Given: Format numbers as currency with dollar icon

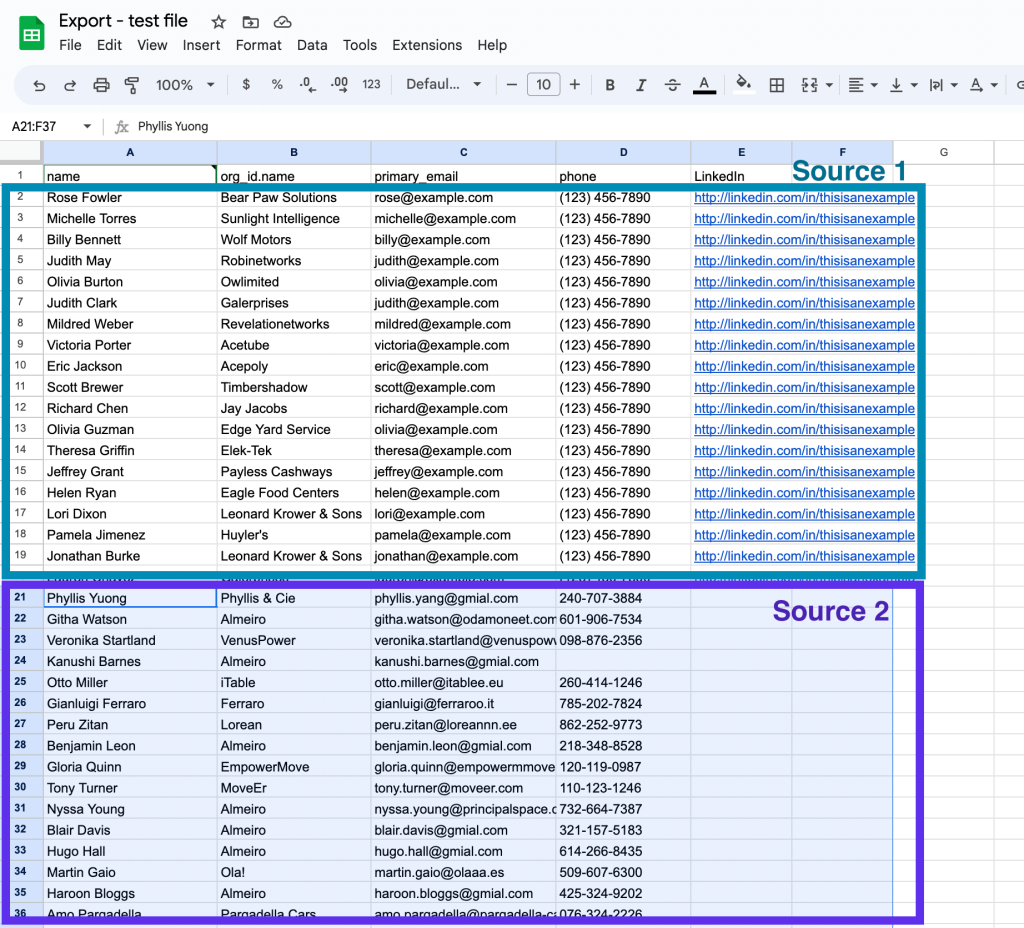Looking at the screenshot, I should 246,85.
